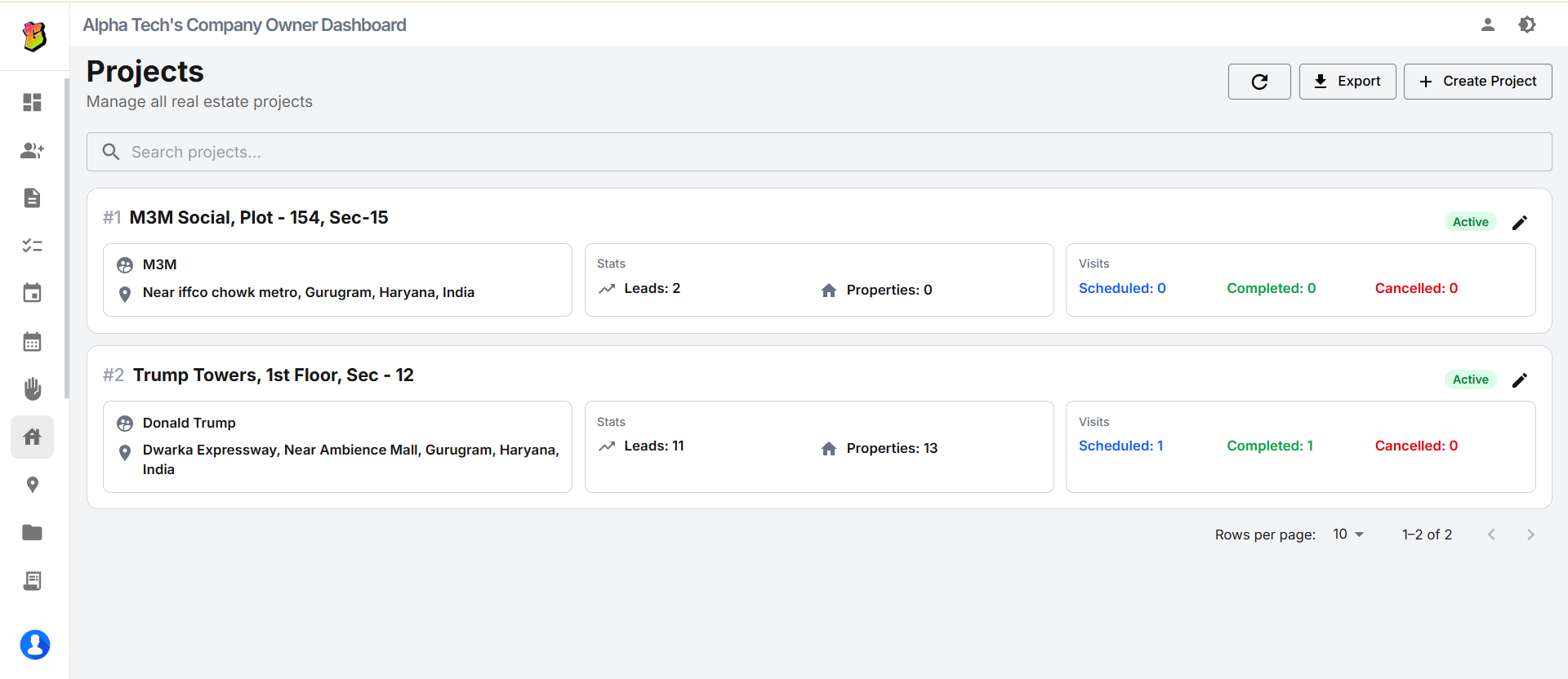Click the Active badge on M3M Social

(1470, 222)
